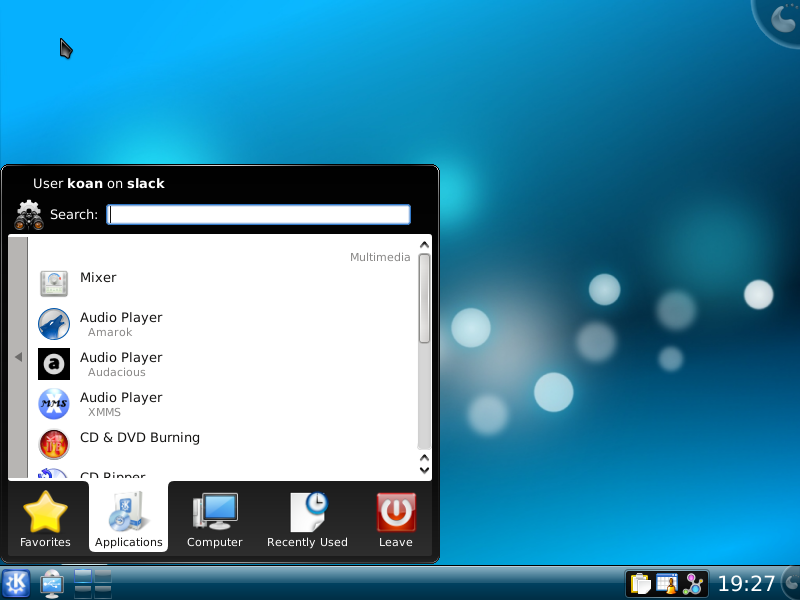Viewport: 800px width, 600px height.
Task: Click the scroll down arrow at list bottom
Action: point(424,469)
